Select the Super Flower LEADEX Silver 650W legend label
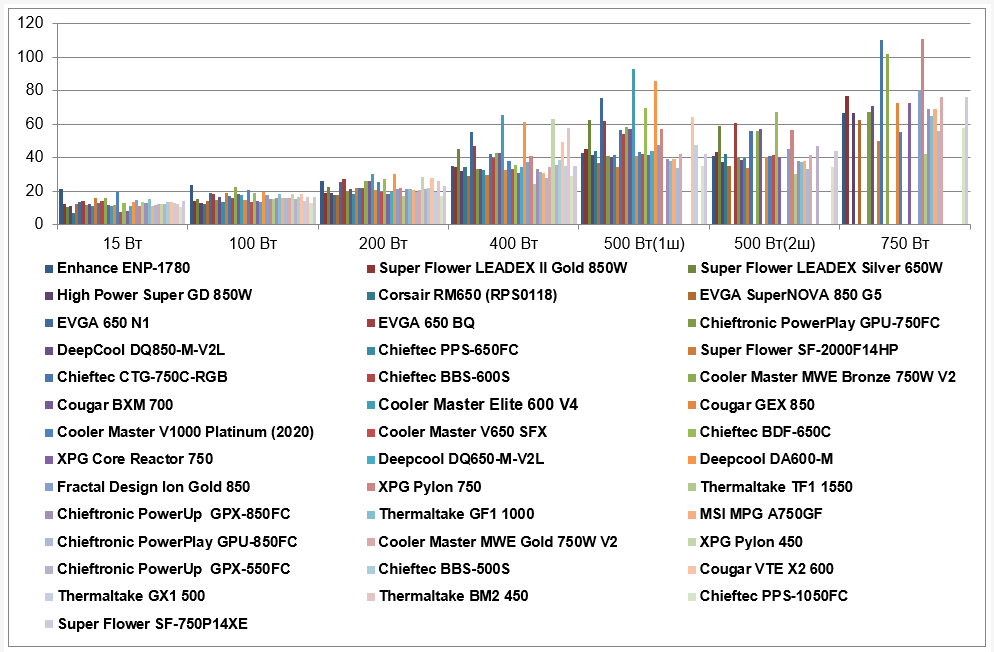Screen dimensions: 994x652 pos(821,268)
